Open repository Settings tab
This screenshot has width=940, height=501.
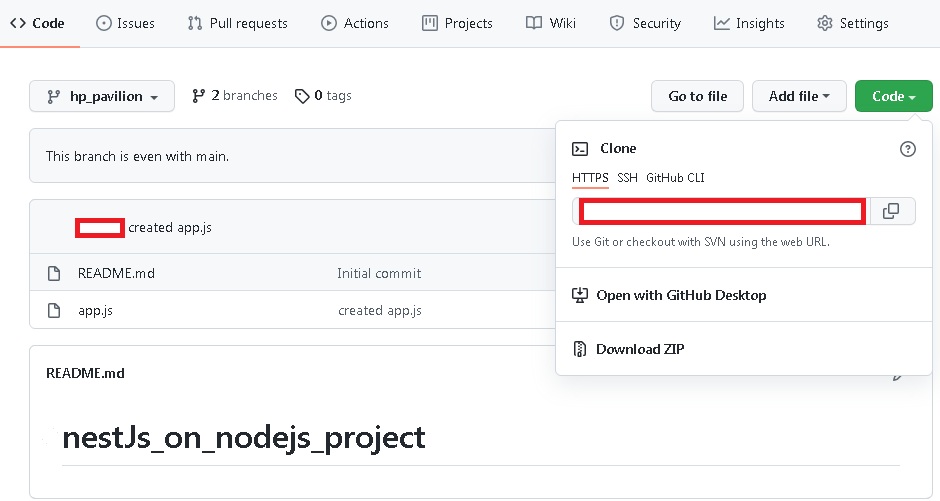(x=852, y=23)
